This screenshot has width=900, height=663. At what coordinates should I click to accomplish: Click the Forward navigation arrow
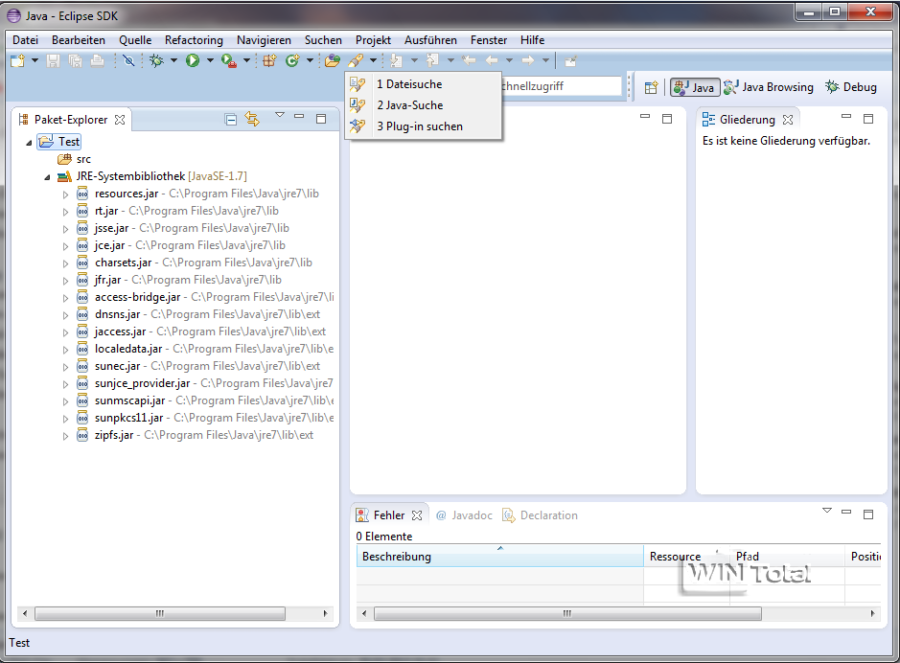528,60
